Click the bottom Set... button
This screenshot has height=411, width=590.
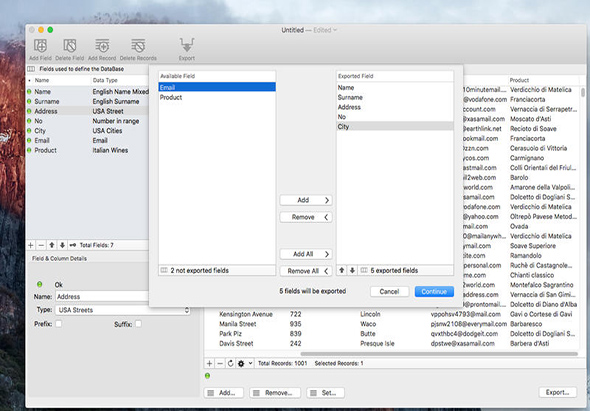pos(325,393)
